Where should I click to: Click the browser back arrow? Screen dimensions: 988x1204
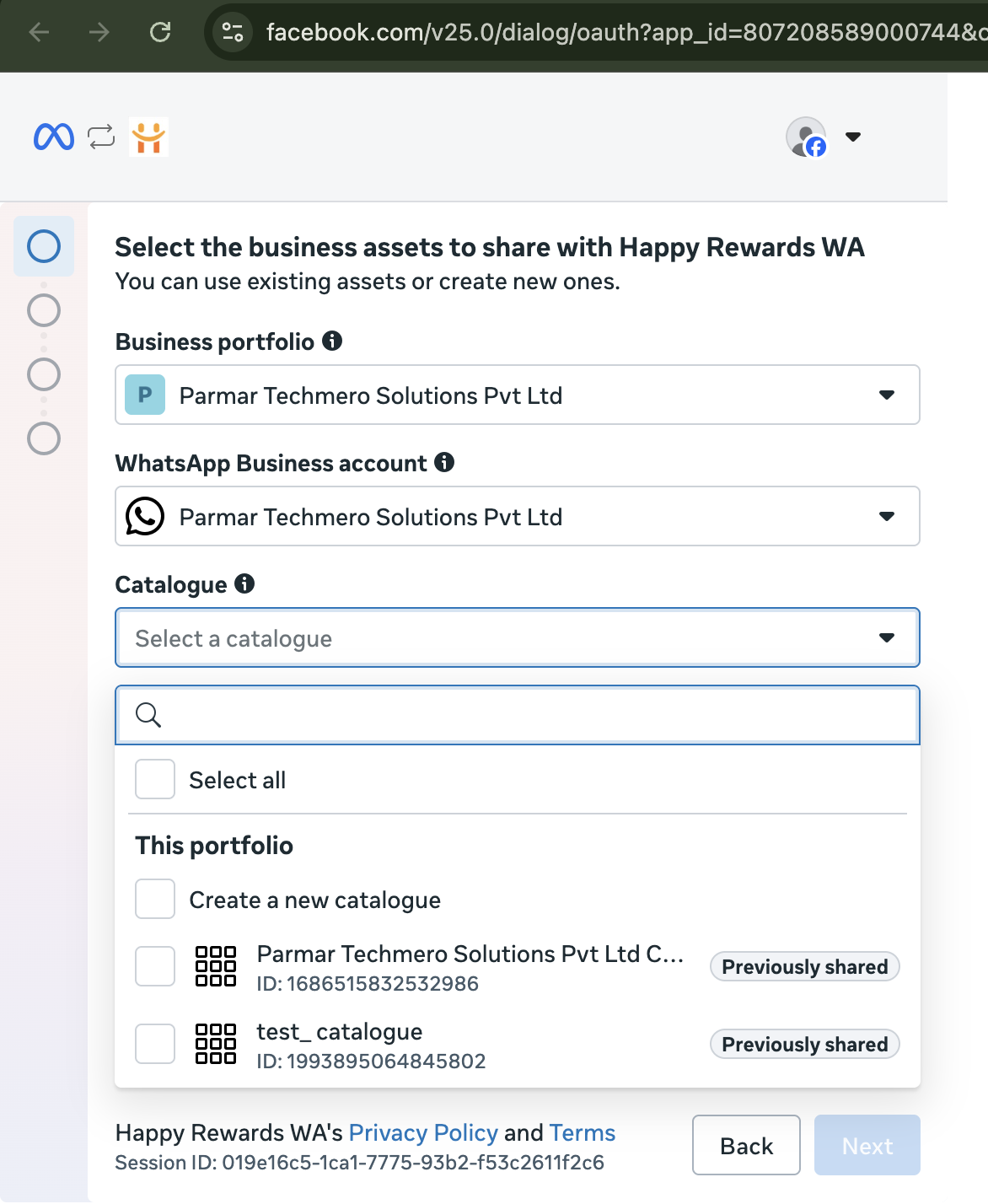(x=39, y=32)
